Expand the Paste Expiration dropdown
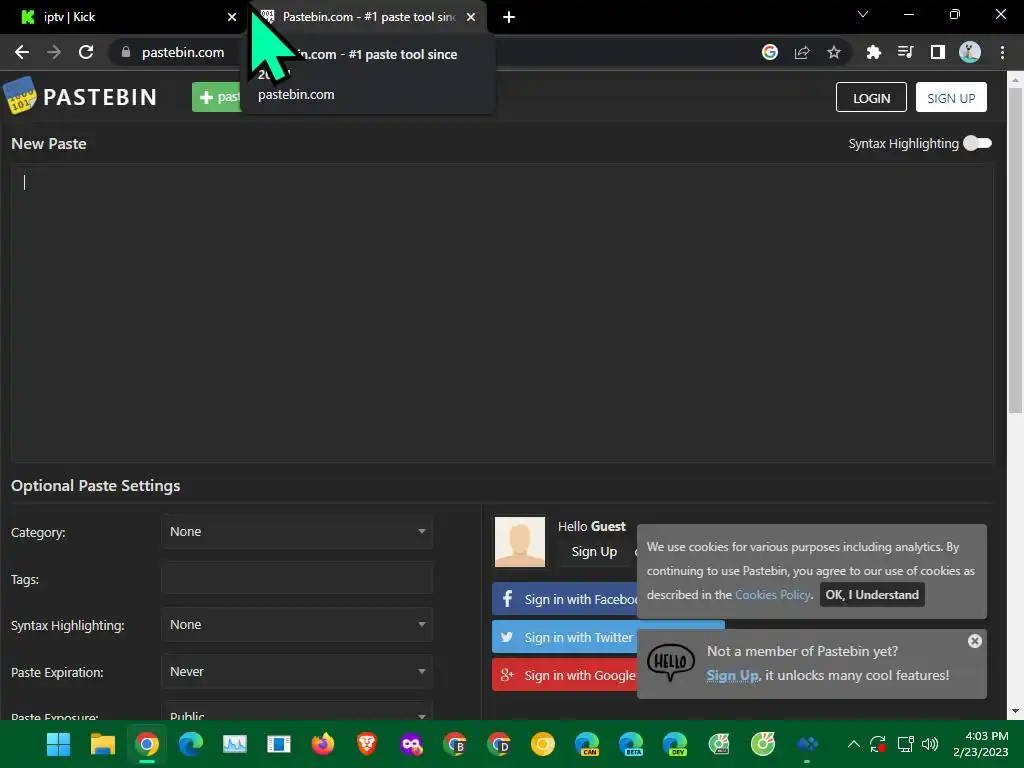 [x=297, y=671]
